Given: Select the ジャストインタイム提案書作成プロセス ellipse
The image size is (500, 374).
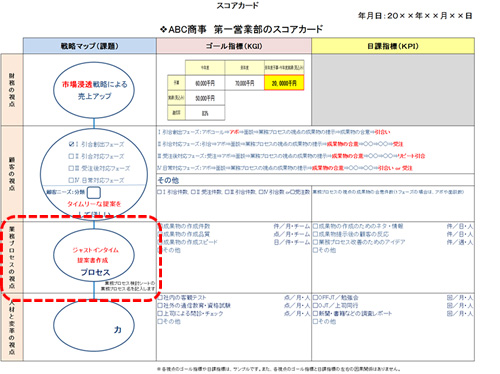Looking at the screenshot, I should [x=94, y=256].
